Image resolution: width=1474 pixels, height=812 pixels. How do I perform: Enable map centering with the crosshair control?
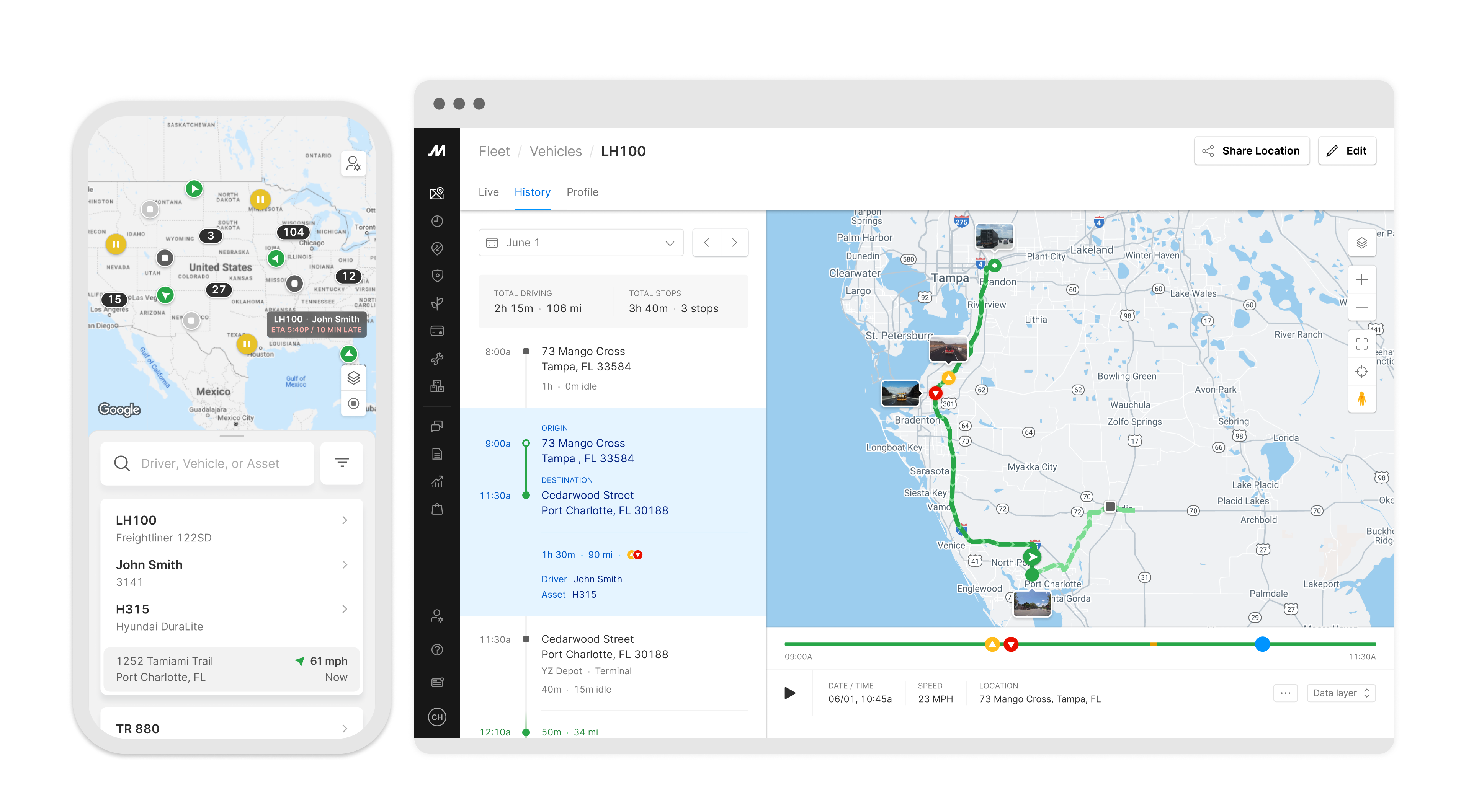[1363, 371]
